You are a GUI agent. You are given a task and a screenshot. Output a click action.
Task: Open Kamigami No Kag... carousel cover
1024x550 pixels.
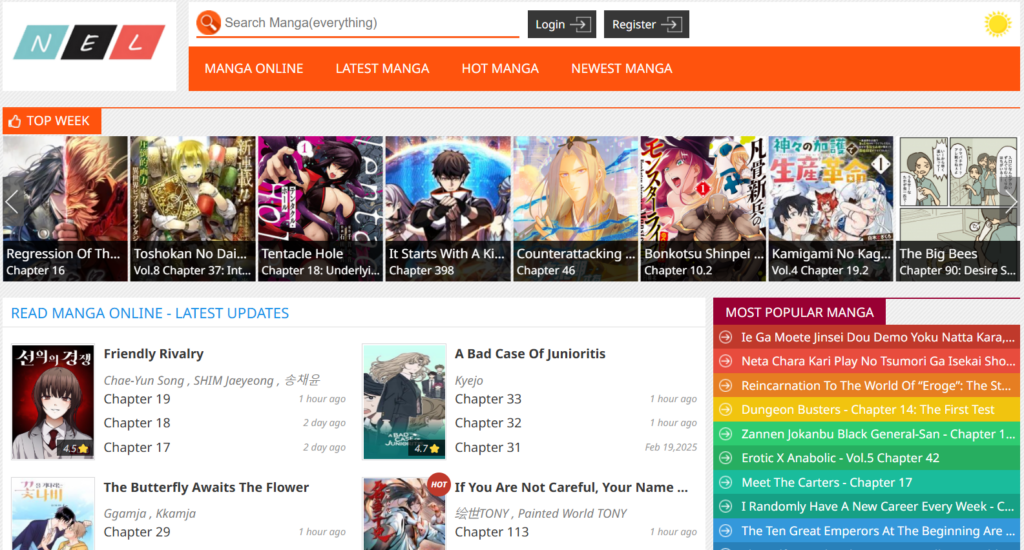831,208
